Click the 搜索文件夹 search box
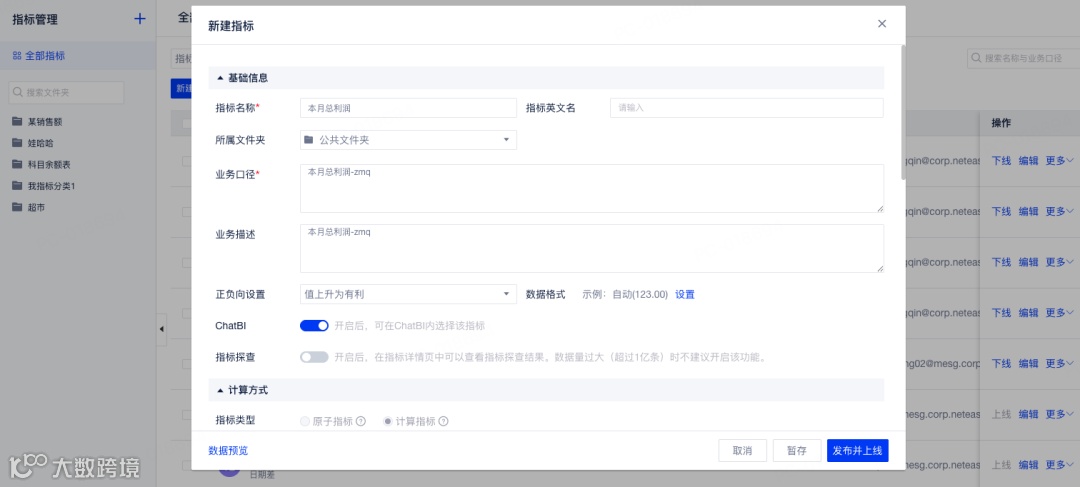 pyautogui.click(x=66, y=92)
